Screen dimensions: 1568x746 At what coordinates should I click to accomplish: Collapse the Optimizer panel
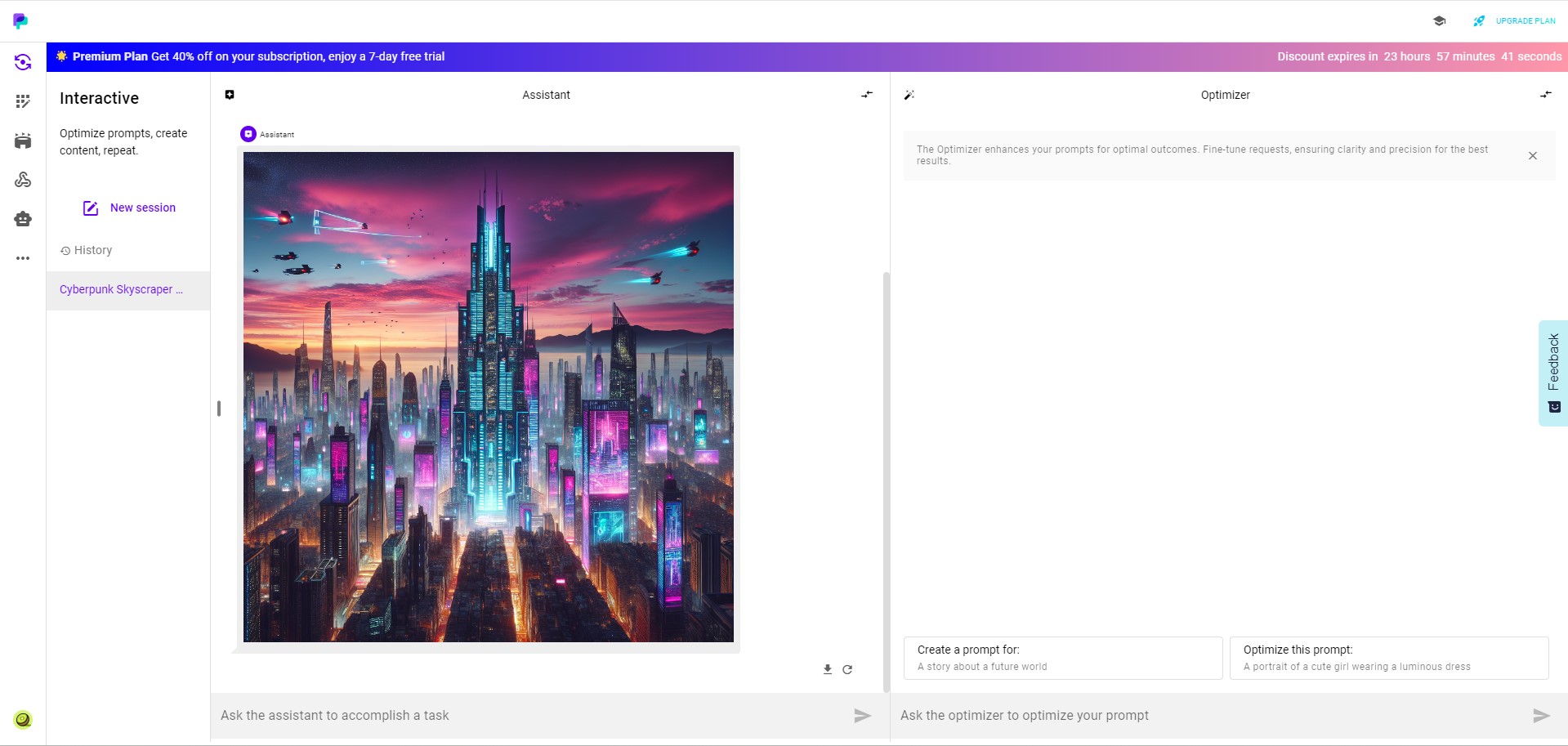tap(1546, 95)
